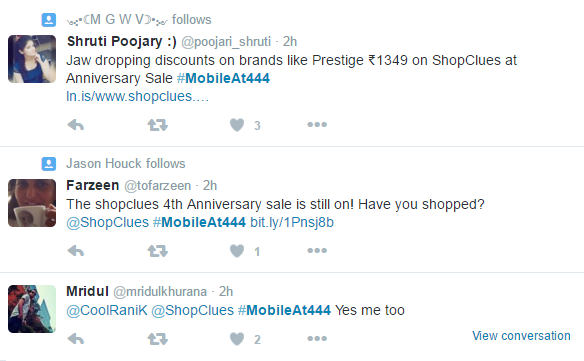
Task: Open more options on Mridul's tweet
Action: coord(317,338)
